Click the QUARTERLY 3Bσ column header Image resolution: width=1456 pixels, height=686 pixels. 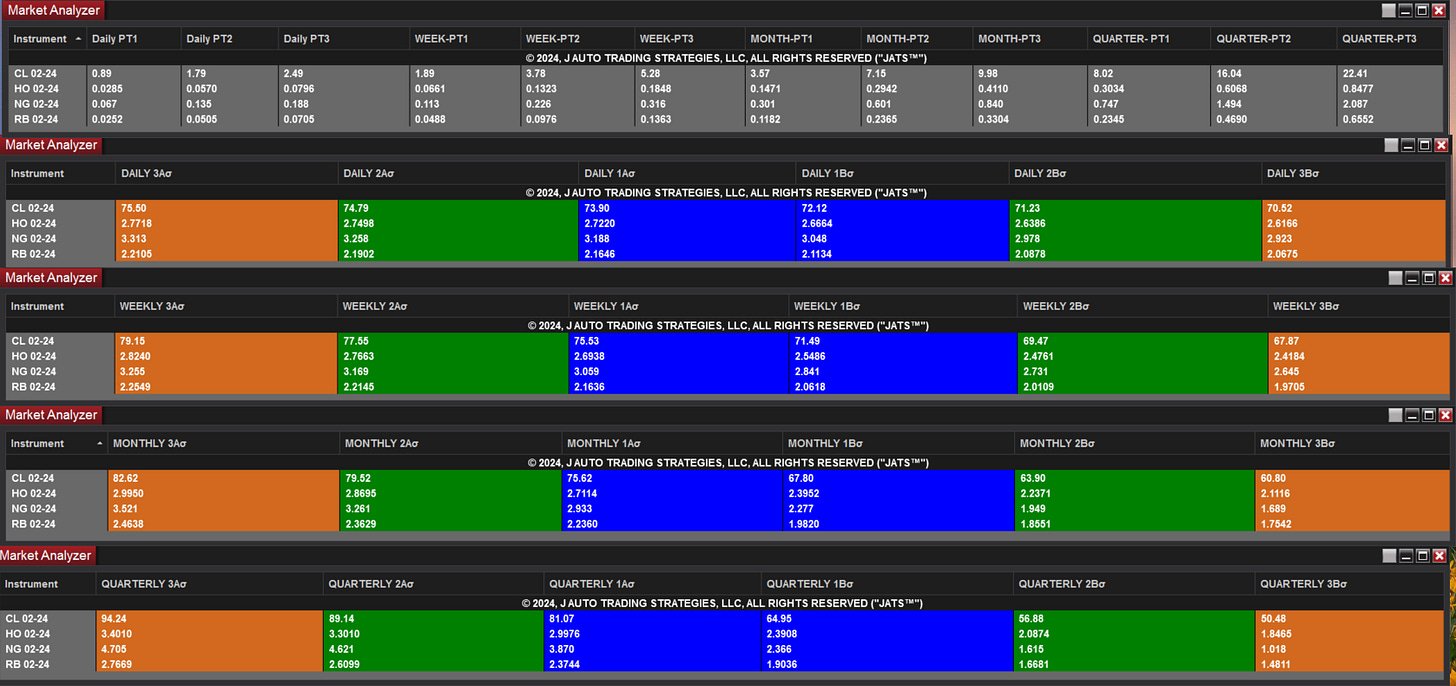[1349, 583]
